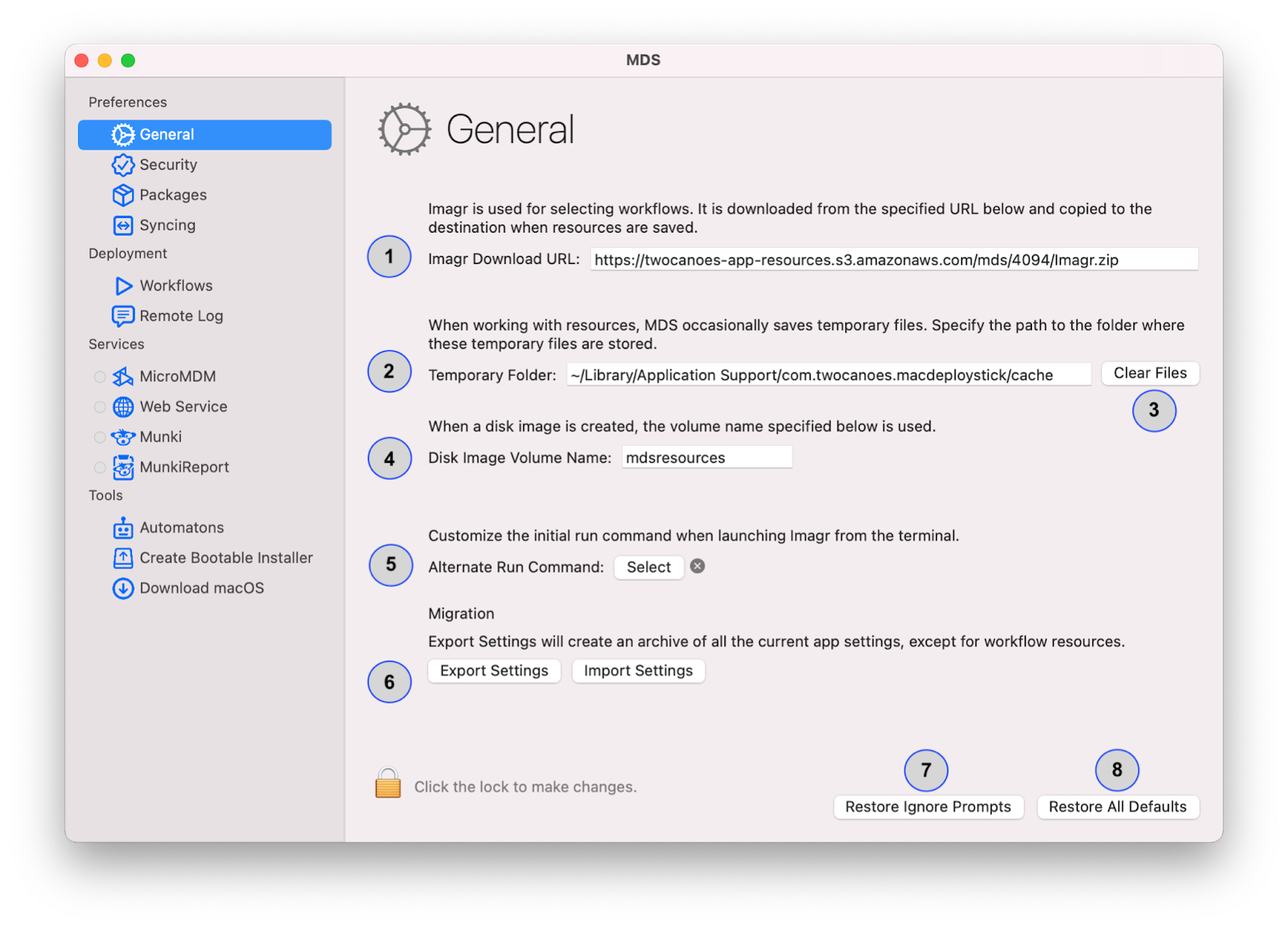Open Create Bootable Installer tool
Viewport: 1288px width, 928px height.
tap(204, 558)
